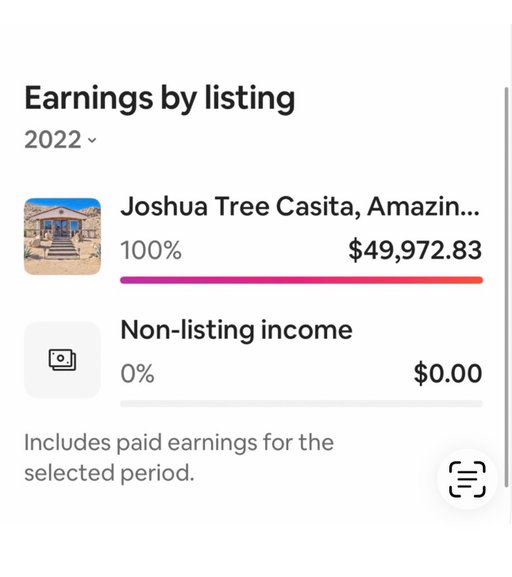Select the Non-listing income row title

tap(236, 330)
